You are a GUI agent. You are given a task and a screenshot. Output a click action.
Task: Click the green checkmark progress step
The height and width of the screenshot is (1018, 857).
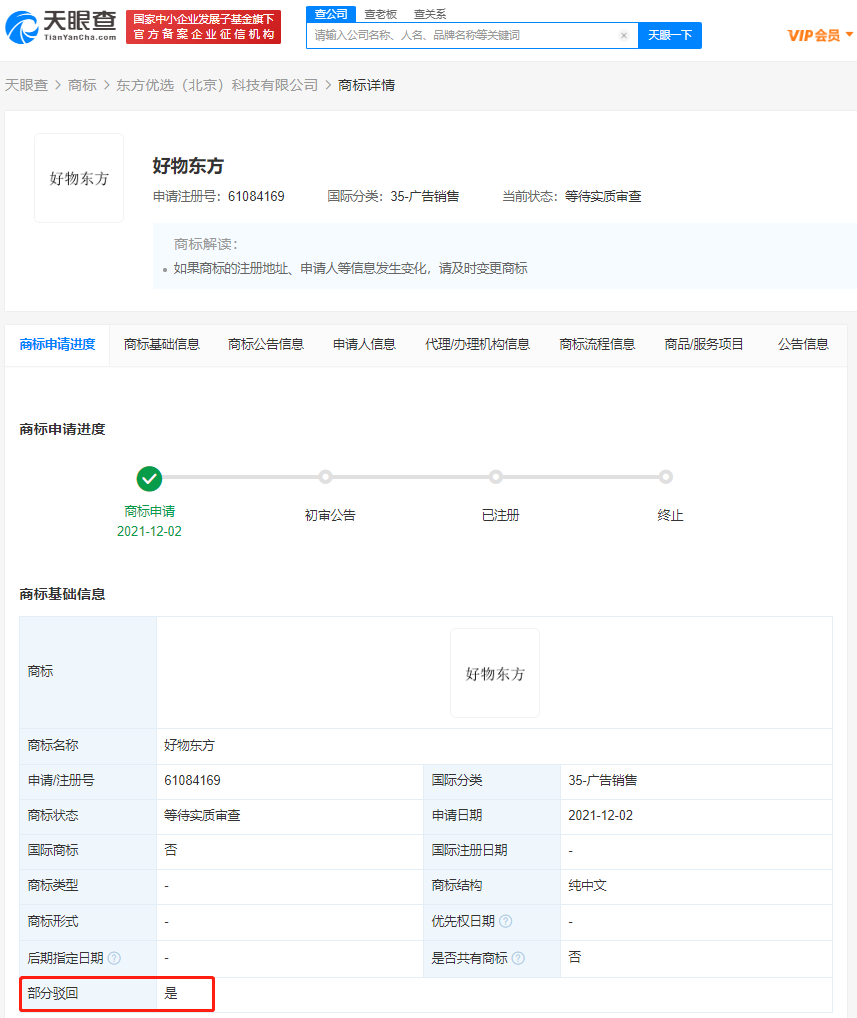point(150,478)
